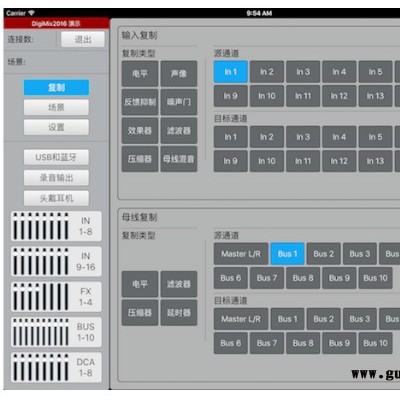Screen dimensions: 400x400
Task: Toggle 电平 copy type in 输入复制
Action: coord(140,74)
